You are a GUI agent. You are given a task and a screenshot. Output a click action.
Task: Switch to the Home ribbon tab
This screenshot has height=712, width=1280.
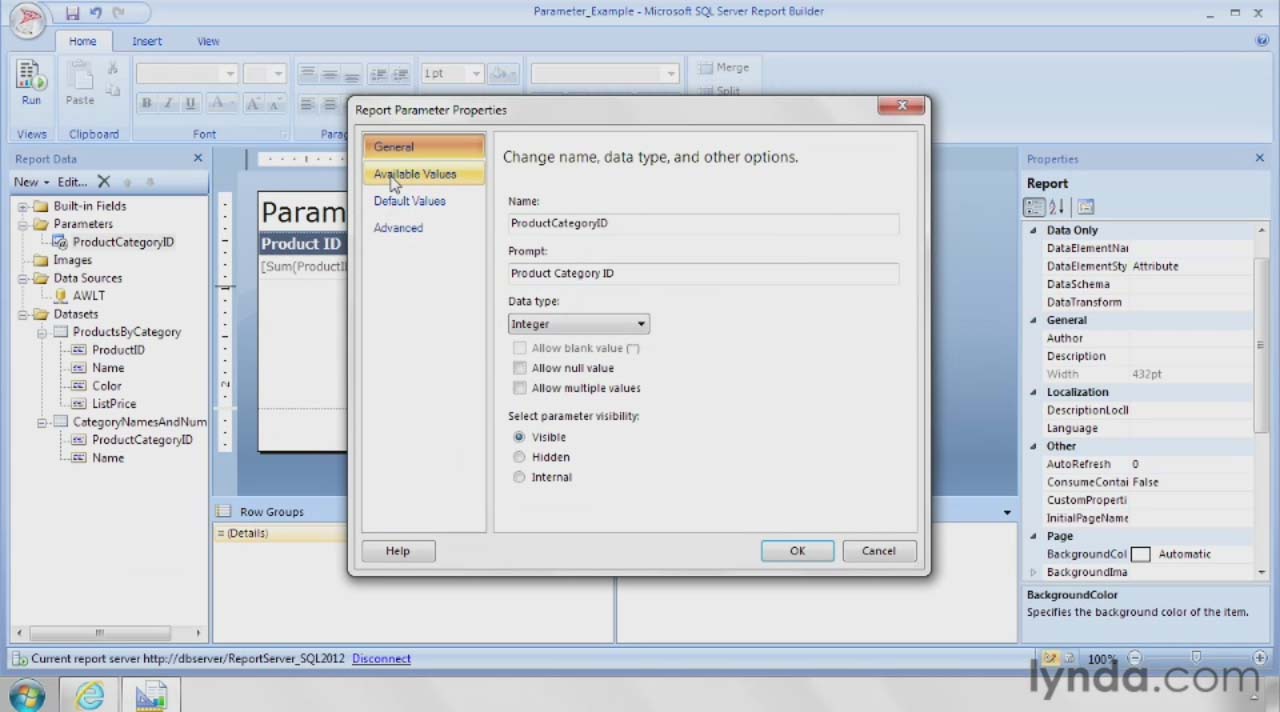(83, 41)
